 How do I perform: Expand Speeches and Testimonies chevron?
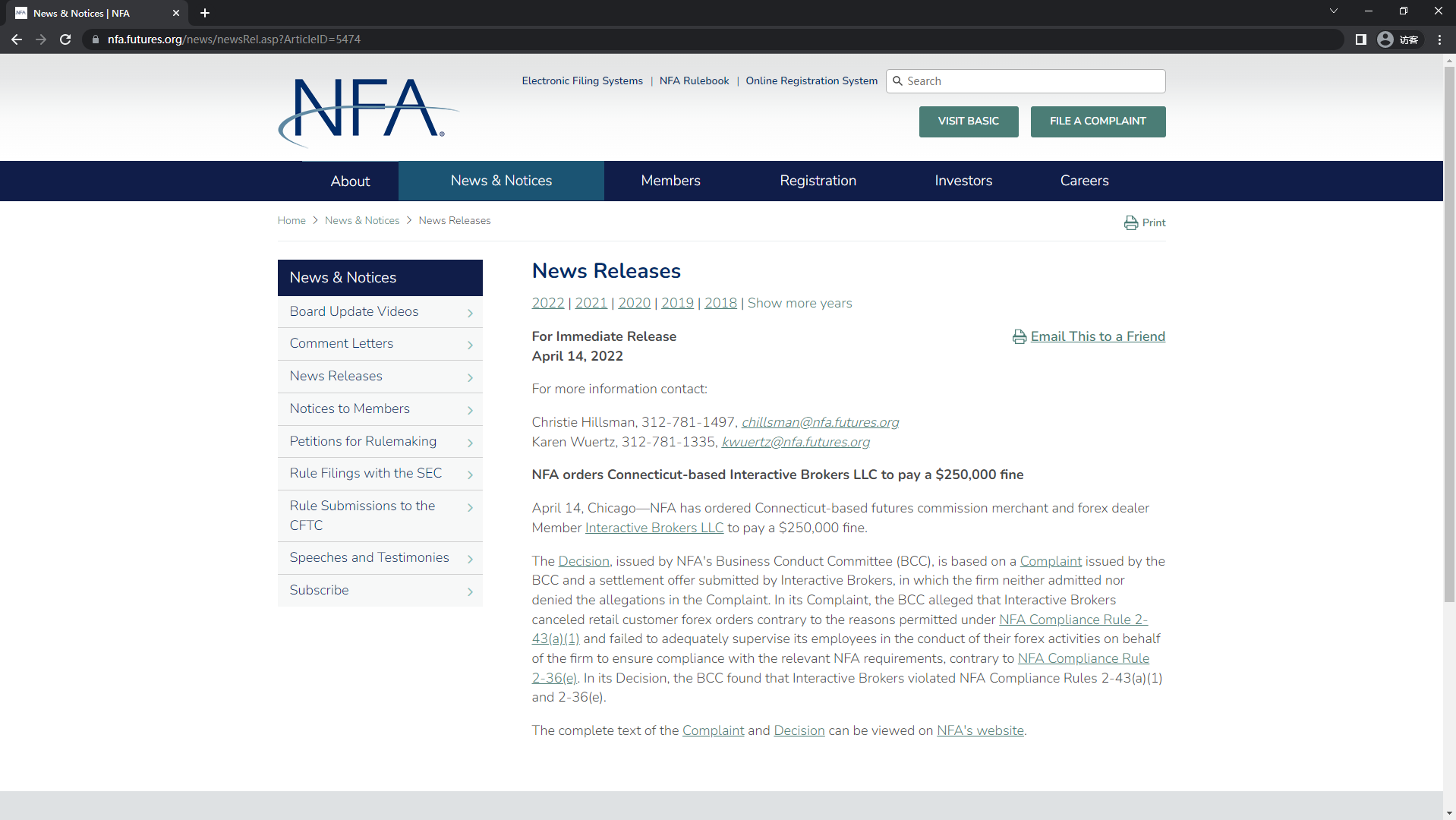coord(470,559)
